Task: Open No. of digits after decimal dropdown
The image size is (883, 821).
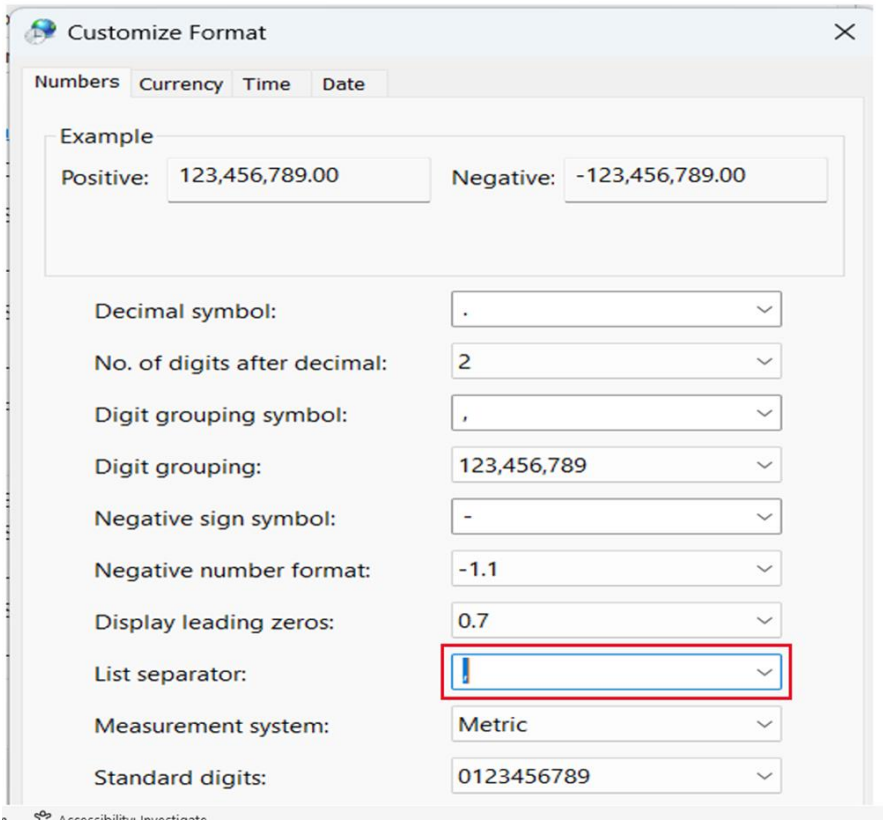Action: 765,362
